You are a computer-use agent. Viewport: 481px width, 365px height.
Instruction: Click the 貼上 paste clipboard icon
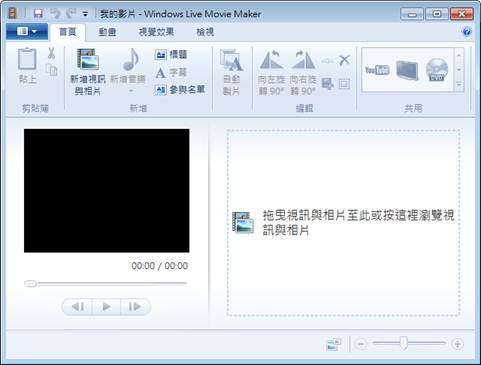click(x=27, y=59)
